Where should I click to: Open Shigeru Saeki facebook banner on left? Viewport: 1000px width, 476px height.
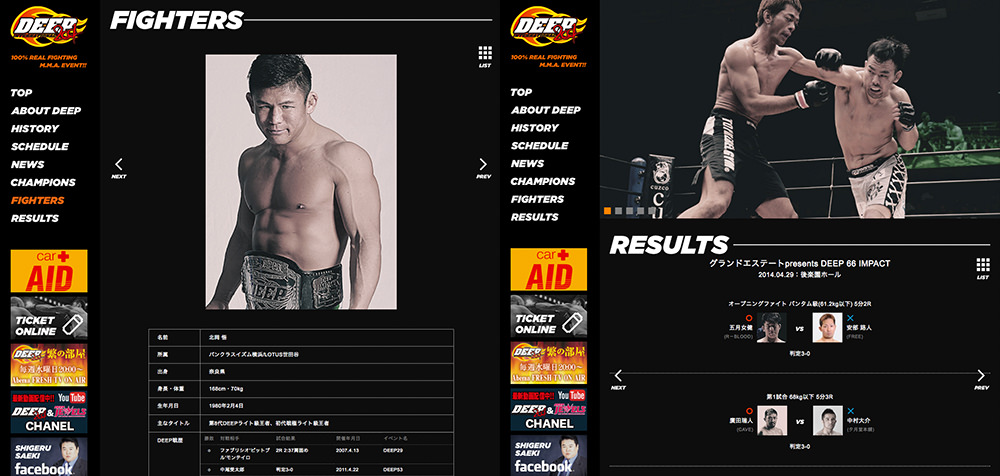pyautogui.click(x=49, y=456)
